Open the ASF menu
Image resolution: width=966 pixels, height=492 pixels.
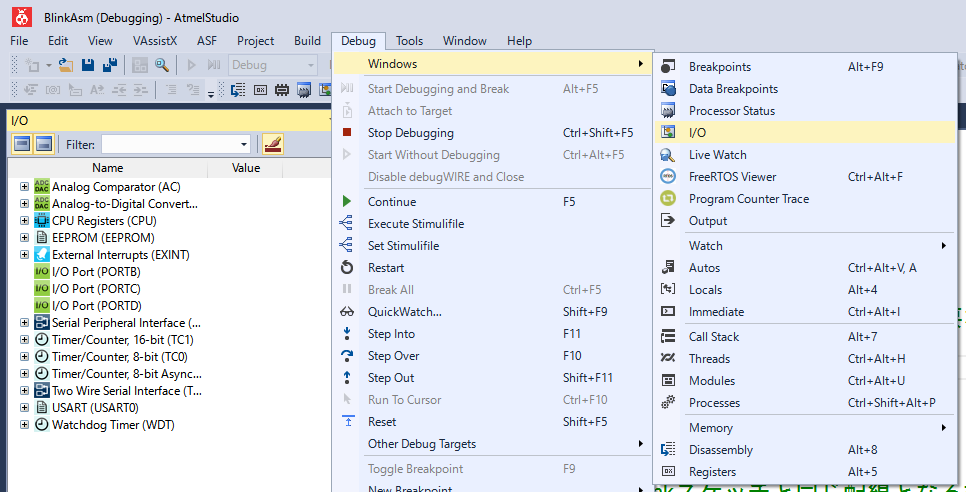tap(207, 41)
